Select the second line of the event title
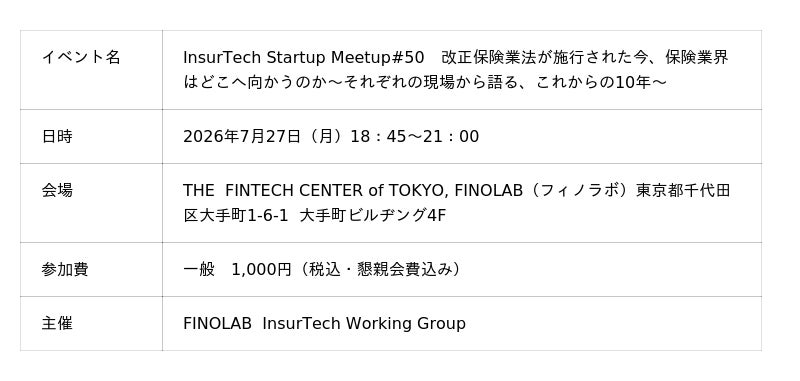Image resolution: width=800 pixels, height=381 pixels. (x=425, y=82)
